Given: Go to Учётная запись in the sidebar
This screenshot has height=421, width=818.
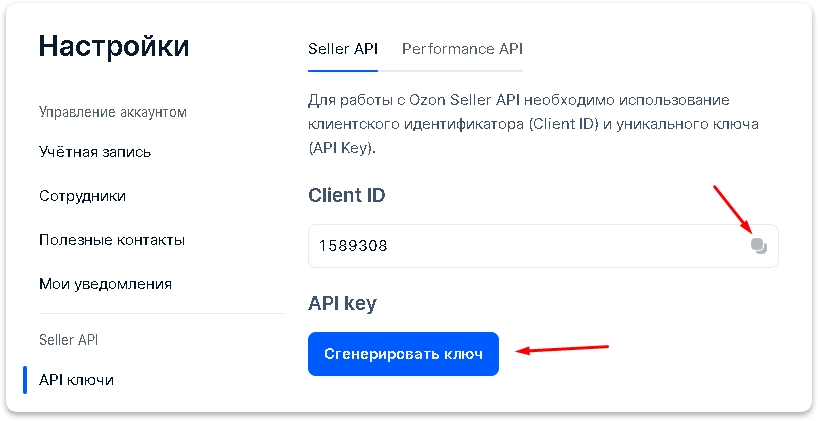Looking at the screenshot, I should pyautogui.click(x=95, y=152).
